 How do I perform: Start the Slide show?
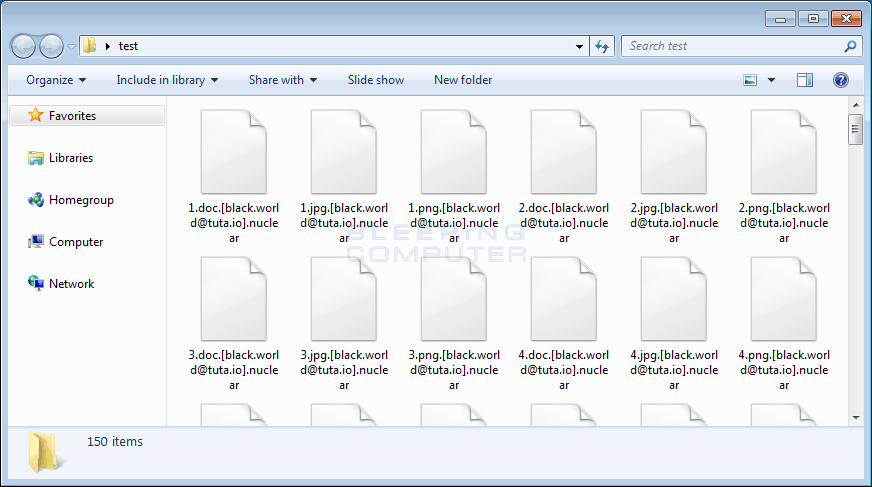click(376, 80)
